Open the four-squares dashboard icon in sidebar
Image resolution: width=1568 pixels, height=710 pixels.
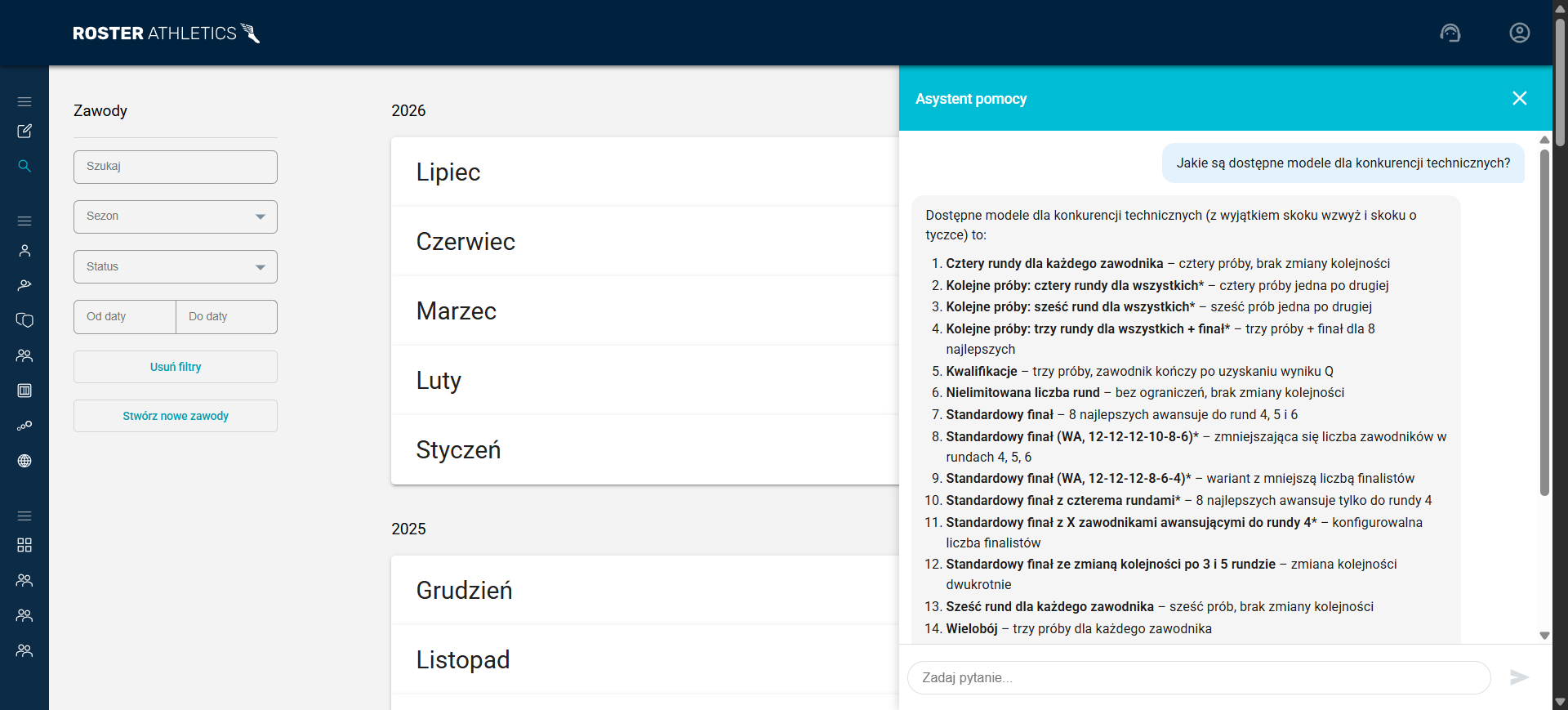point(24,545)
